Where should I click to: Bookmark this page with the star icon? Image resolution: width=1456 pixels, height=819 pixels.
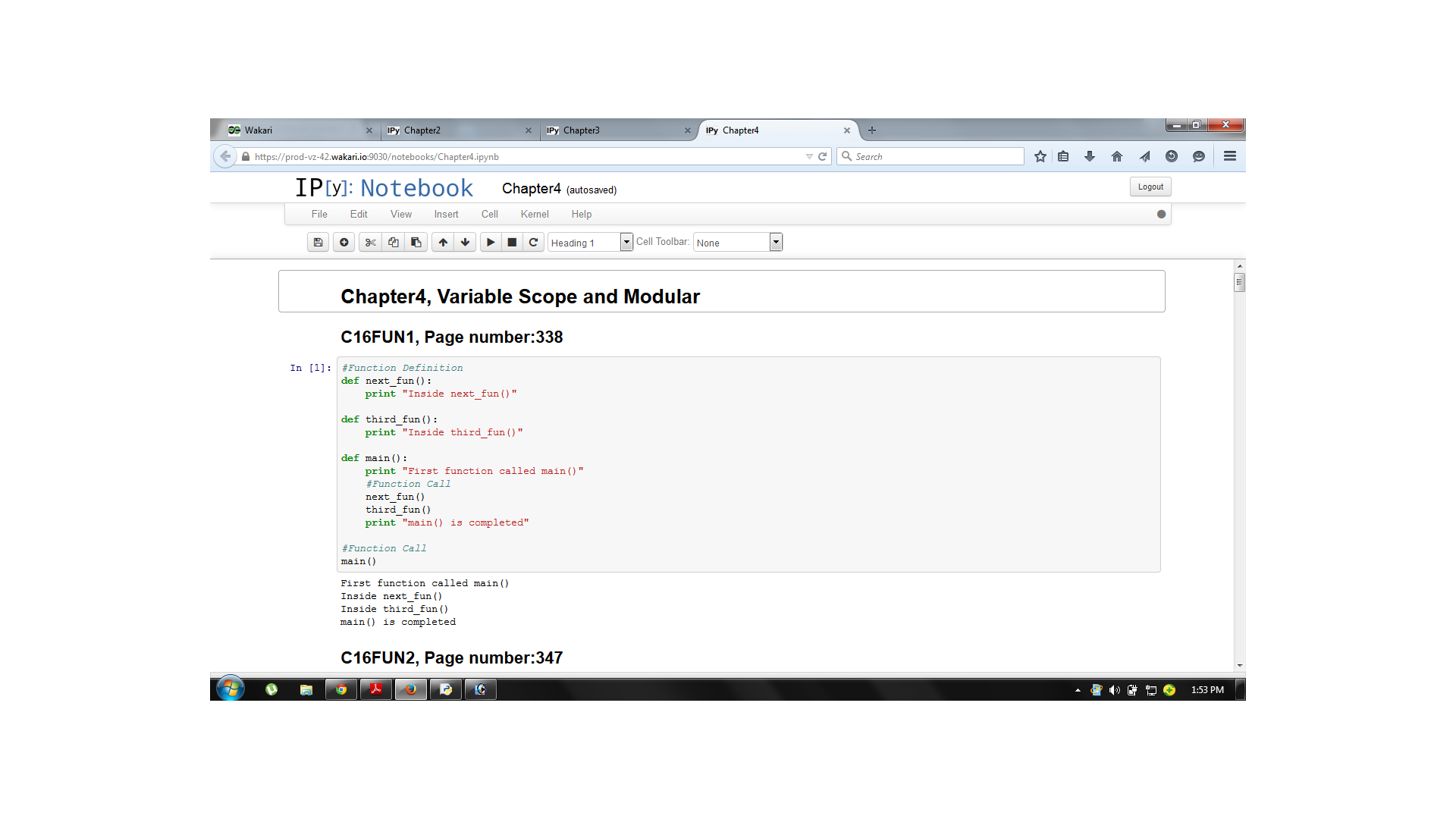[x=1040, y=156]
